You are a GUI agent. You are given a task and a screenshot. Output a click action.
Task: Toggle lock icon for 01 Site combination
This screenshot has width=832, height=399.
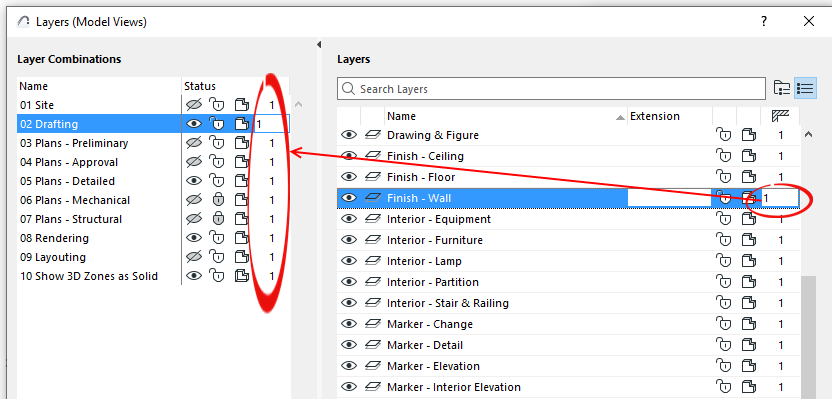pyautogui.click(x=216, y=105)
